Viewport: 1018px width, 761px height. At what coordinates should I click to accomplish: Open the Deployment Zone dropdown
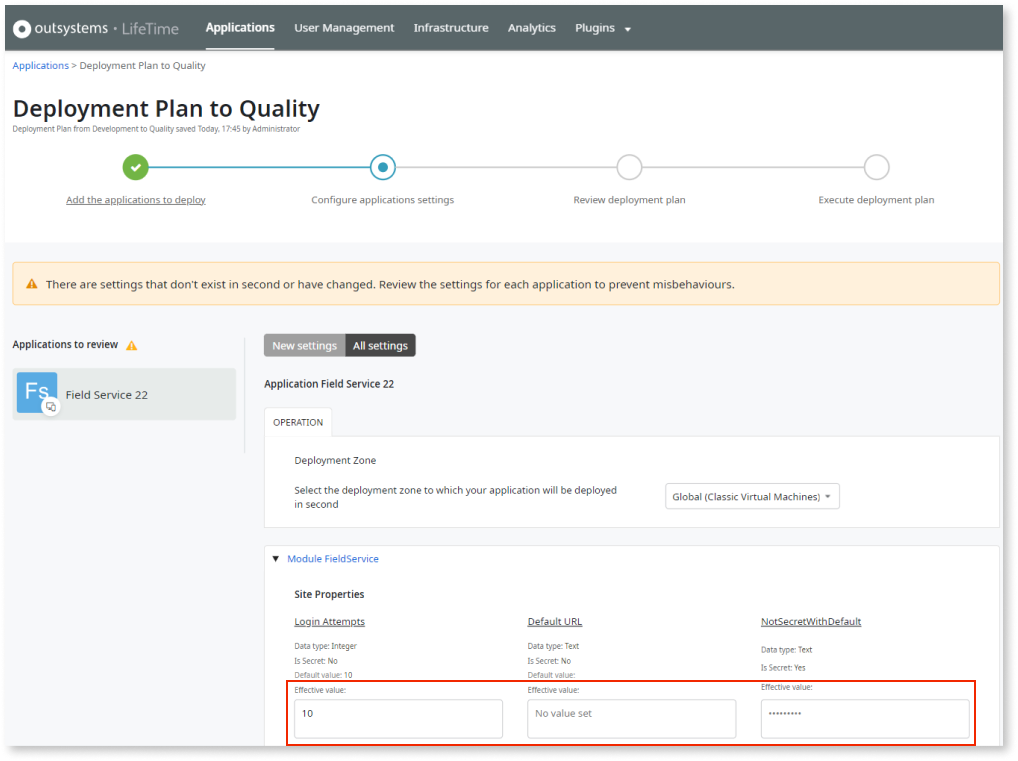click(752, 497)
